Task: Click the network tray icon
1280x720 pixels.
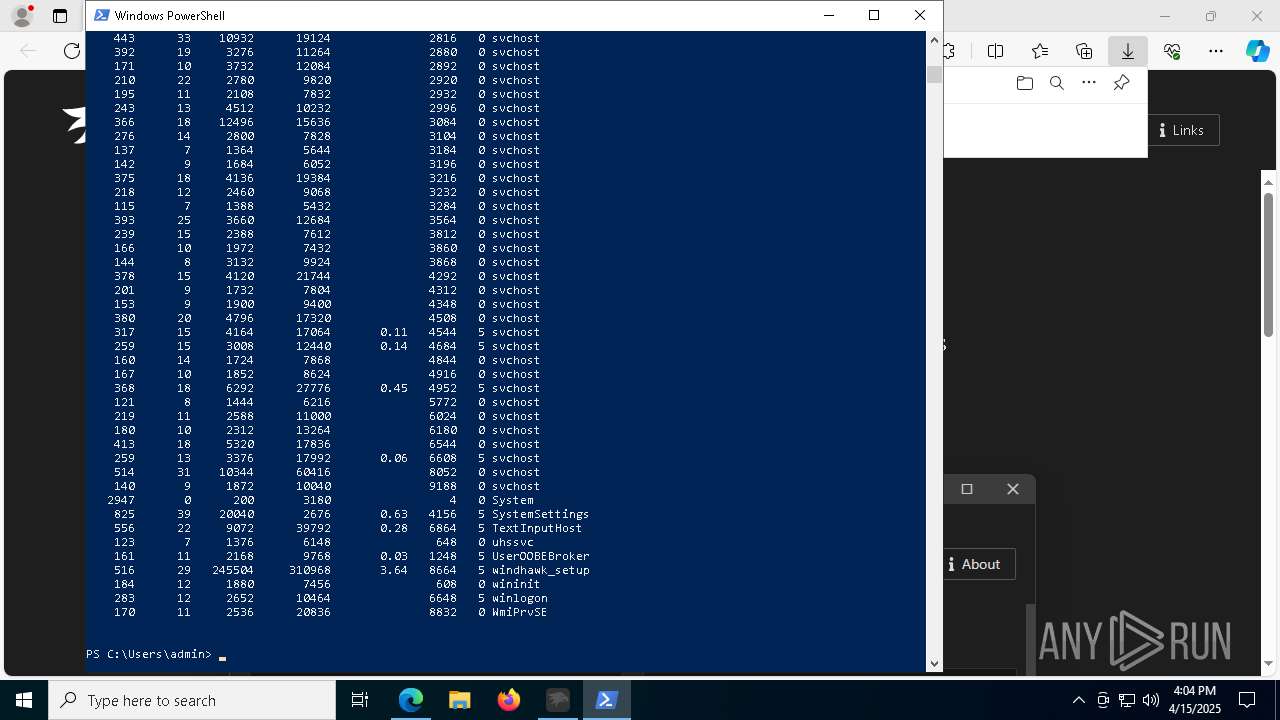Action: pos(1127,700)
